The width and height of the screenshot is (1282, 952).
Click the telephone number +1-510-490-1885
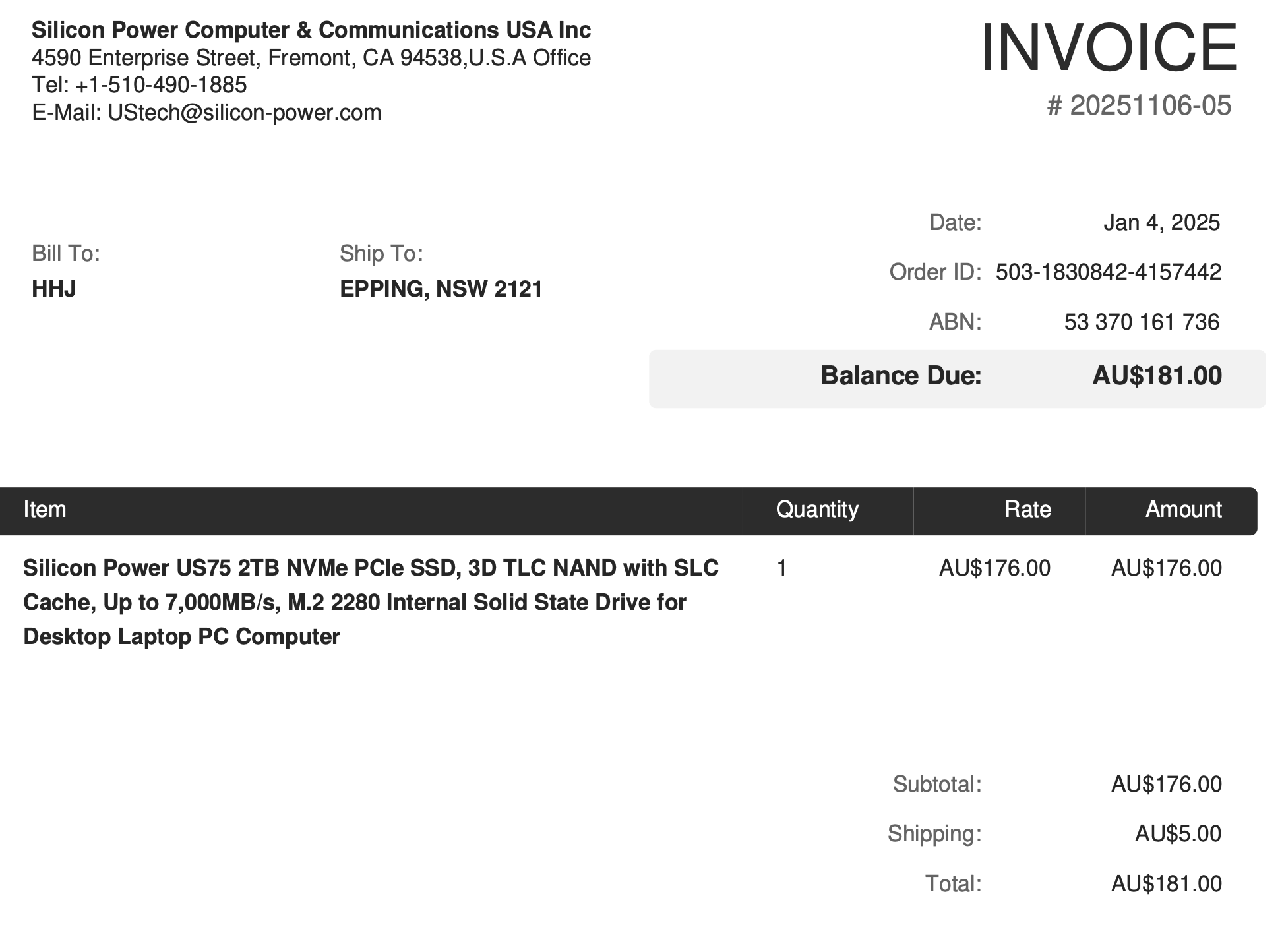(161, 85)
